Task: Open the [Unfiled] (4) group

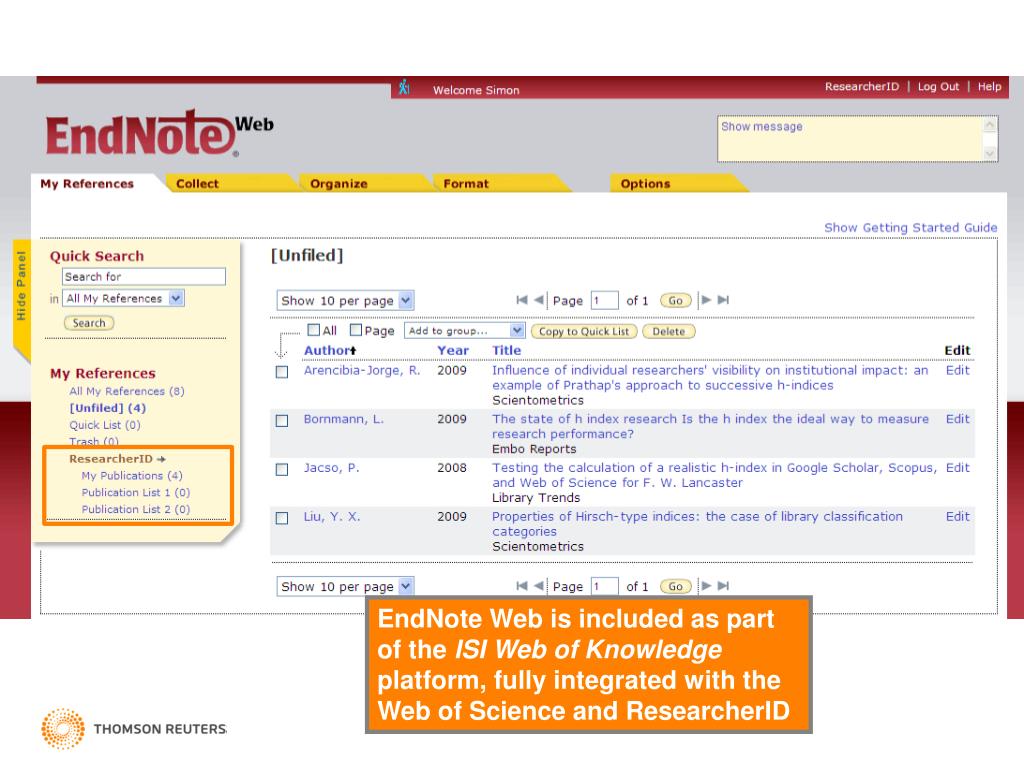Action: tap(108, 408)
